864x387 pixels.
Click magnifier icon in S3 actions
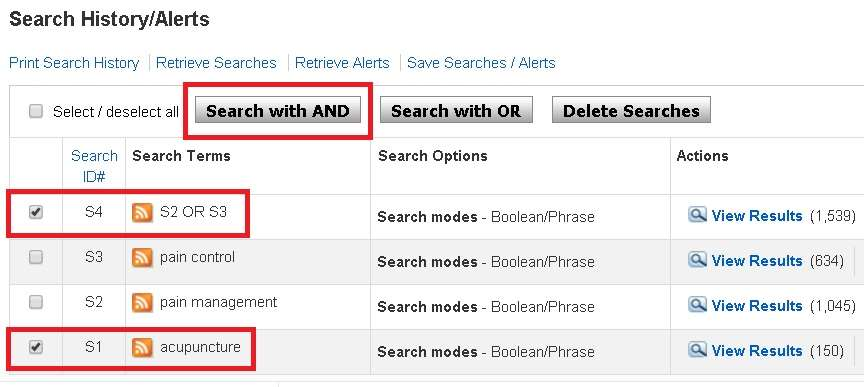pos(697,260)
